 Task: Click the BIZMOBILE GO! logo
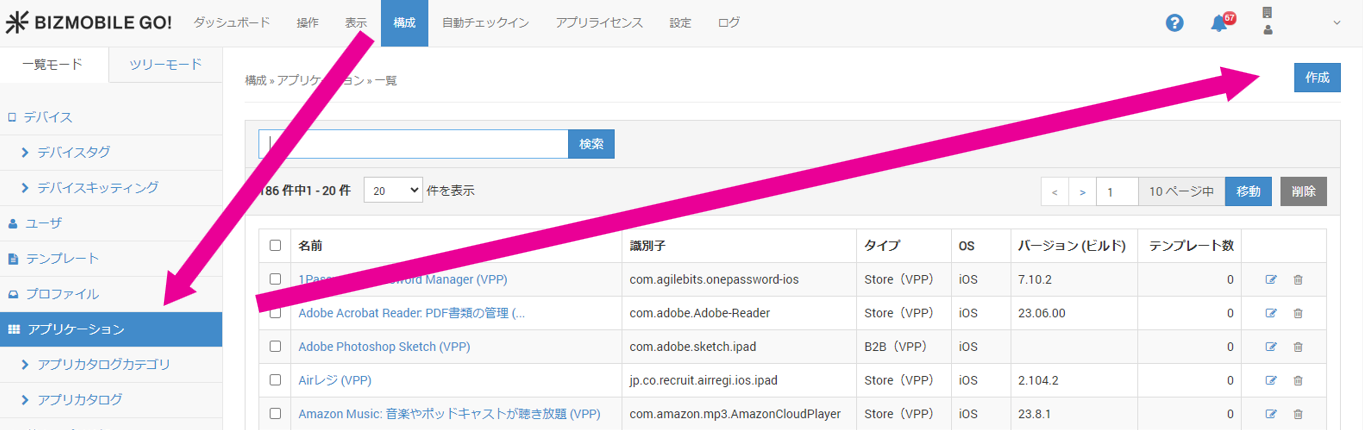click(x=88, y=23)
